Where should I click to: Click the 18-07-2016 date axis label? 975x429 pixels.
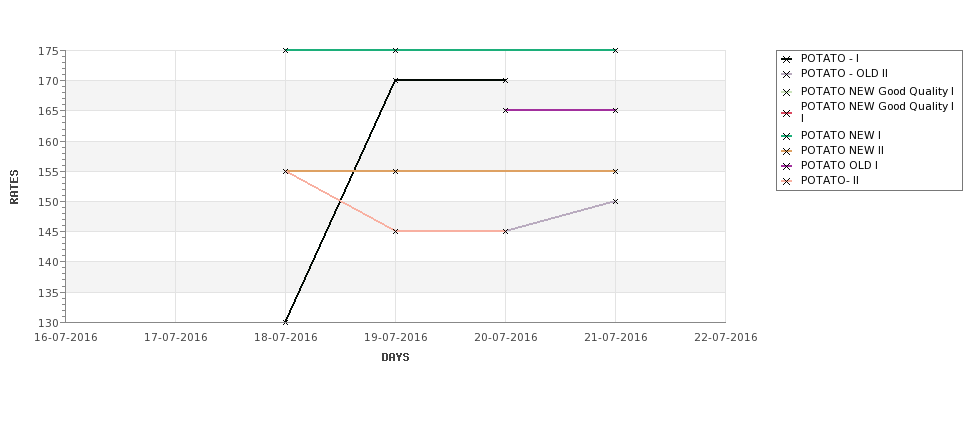tap(285, 338)
